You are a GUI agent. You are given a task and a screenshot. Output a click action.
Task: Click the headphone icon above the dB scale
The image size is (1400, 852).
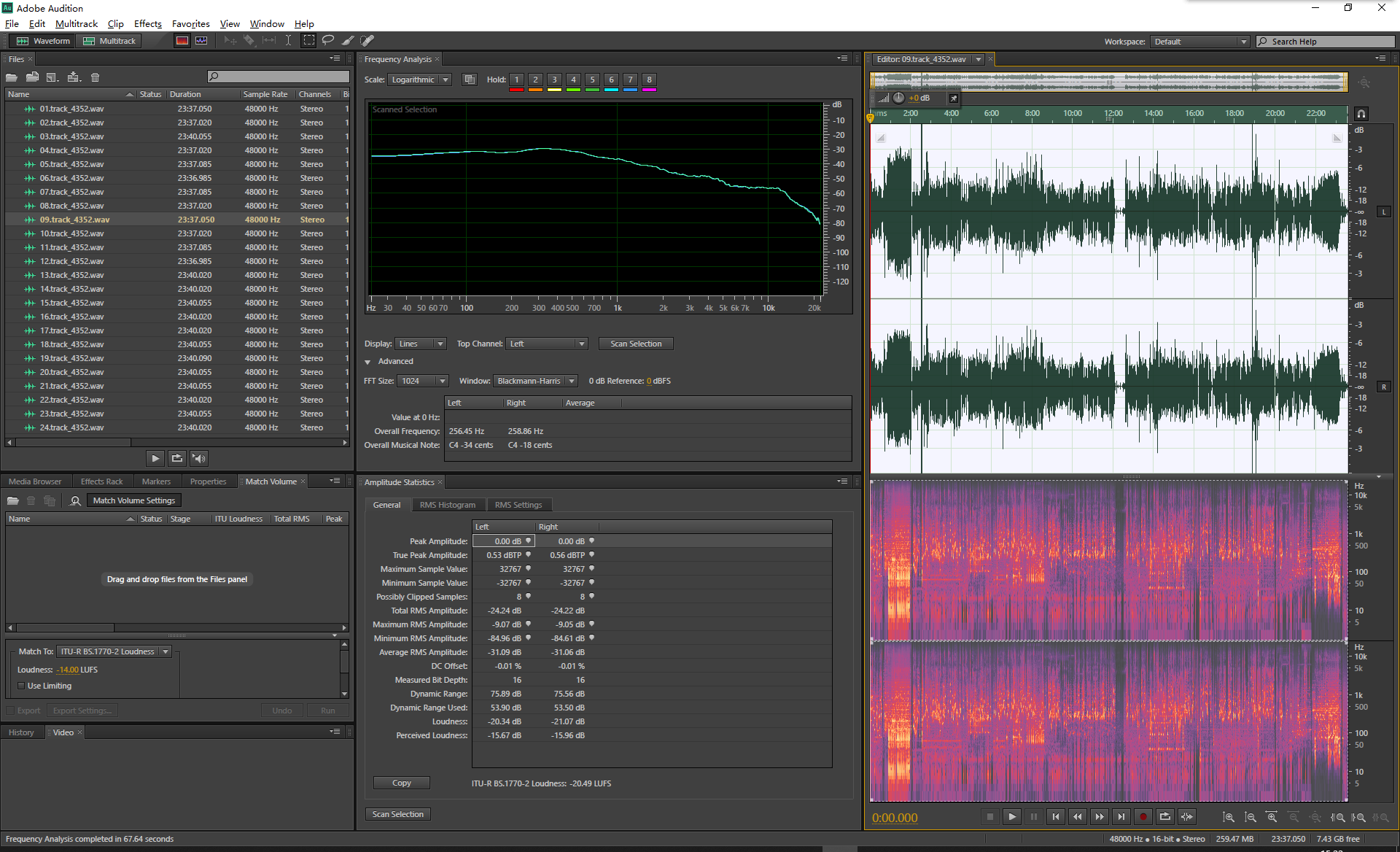[1361, 114]
